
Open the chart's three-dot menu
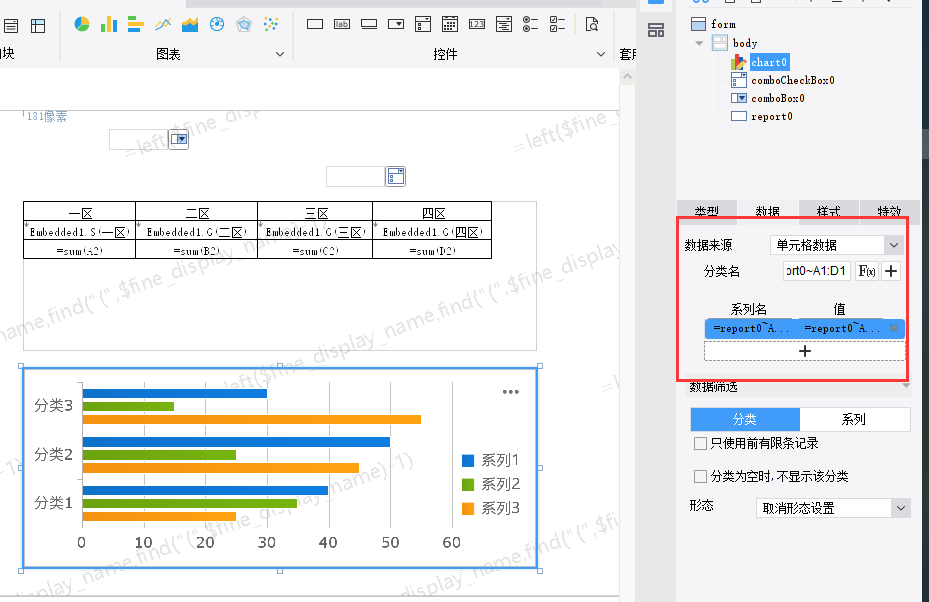click(511, 392)
